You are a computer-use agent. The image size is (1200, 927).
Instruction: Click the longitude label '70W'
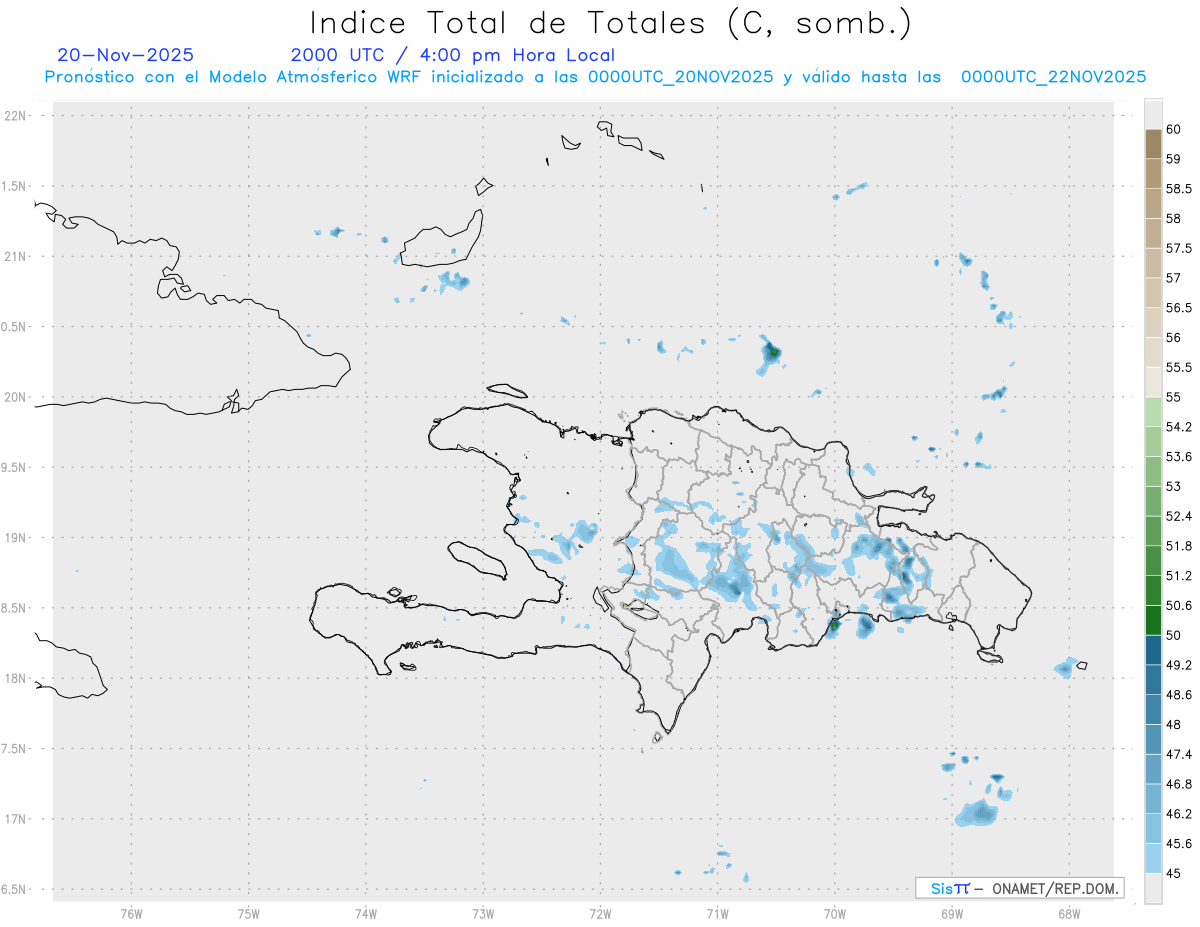[834, 914]
